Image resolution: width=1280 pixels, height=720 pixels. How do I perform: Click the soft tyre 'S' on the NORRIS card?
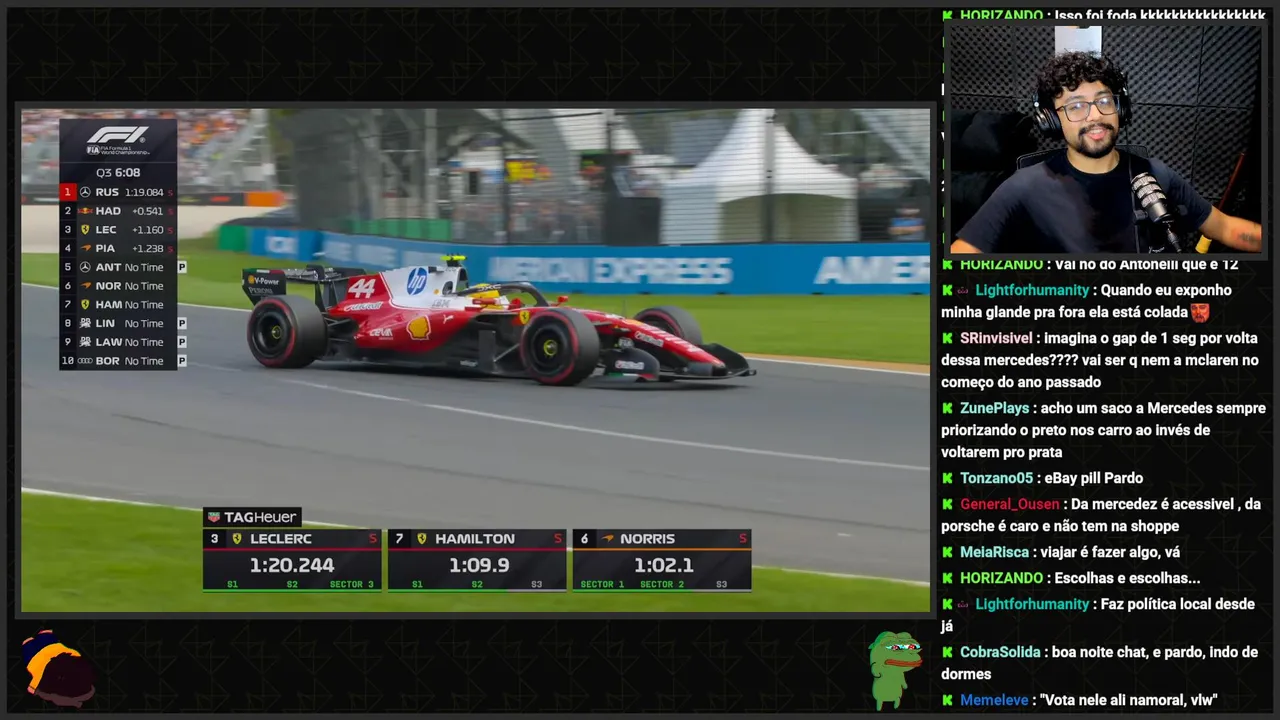point(743,538)
